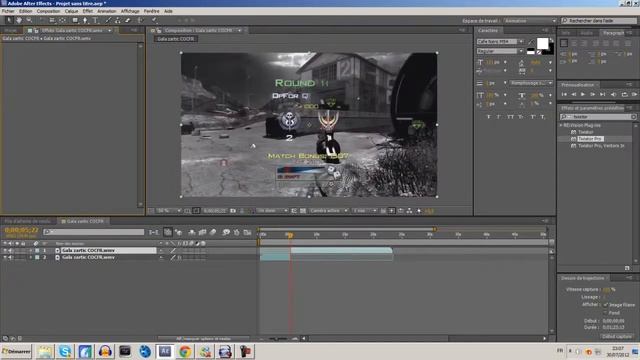The width and height of the screenshot is (640, 360).
Task: Click the Frame Blending enable icon in timeline
Action: point(202,232)
